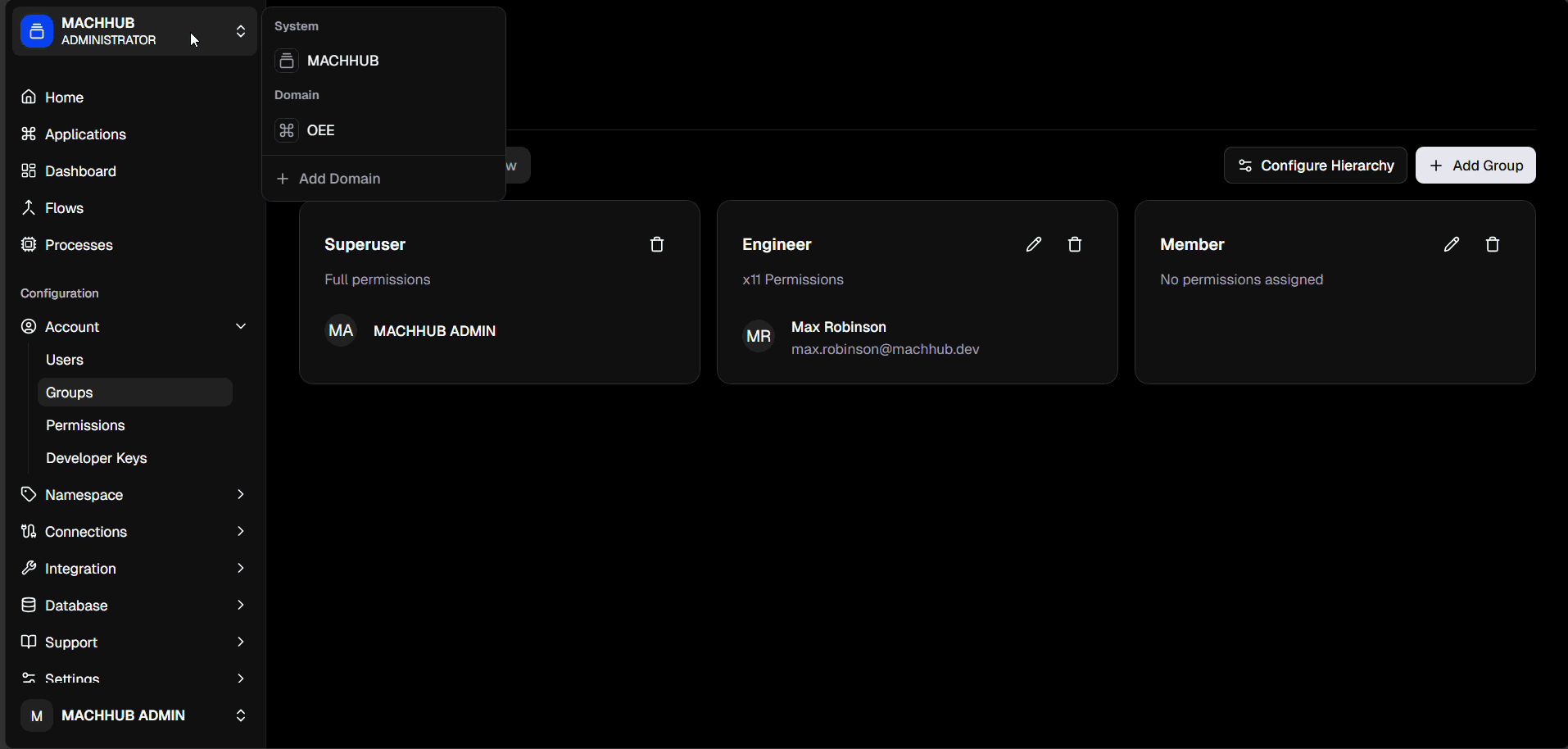Click the Engineer group title
The height and width of the screenshot is (749, 1568).
(777, 244)
